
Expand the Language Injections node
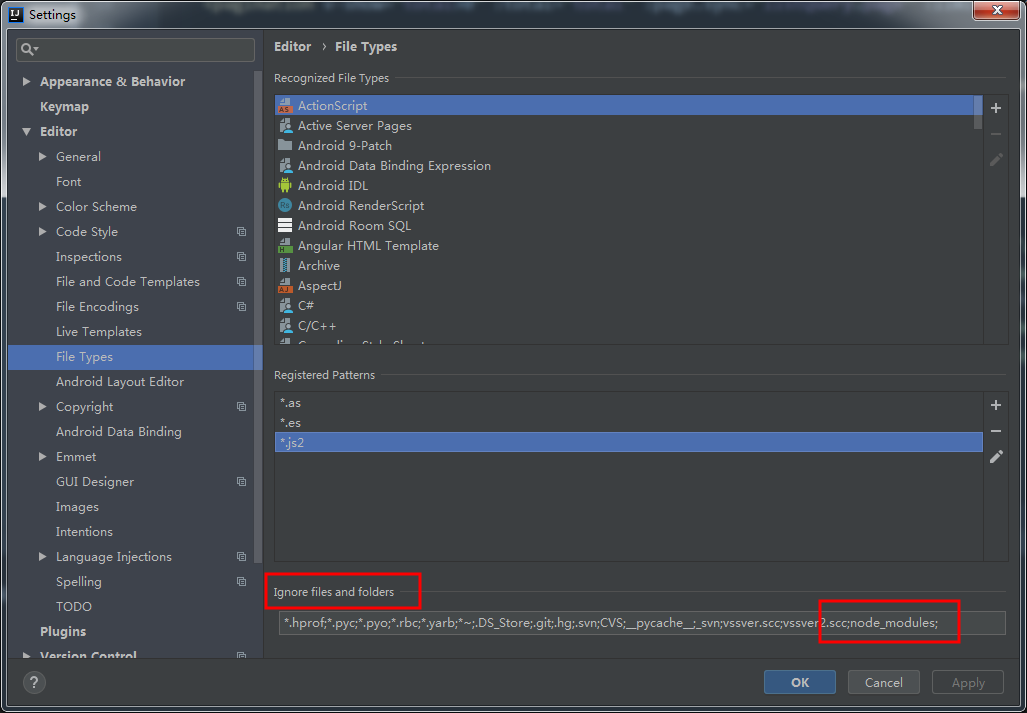[41, 556]
